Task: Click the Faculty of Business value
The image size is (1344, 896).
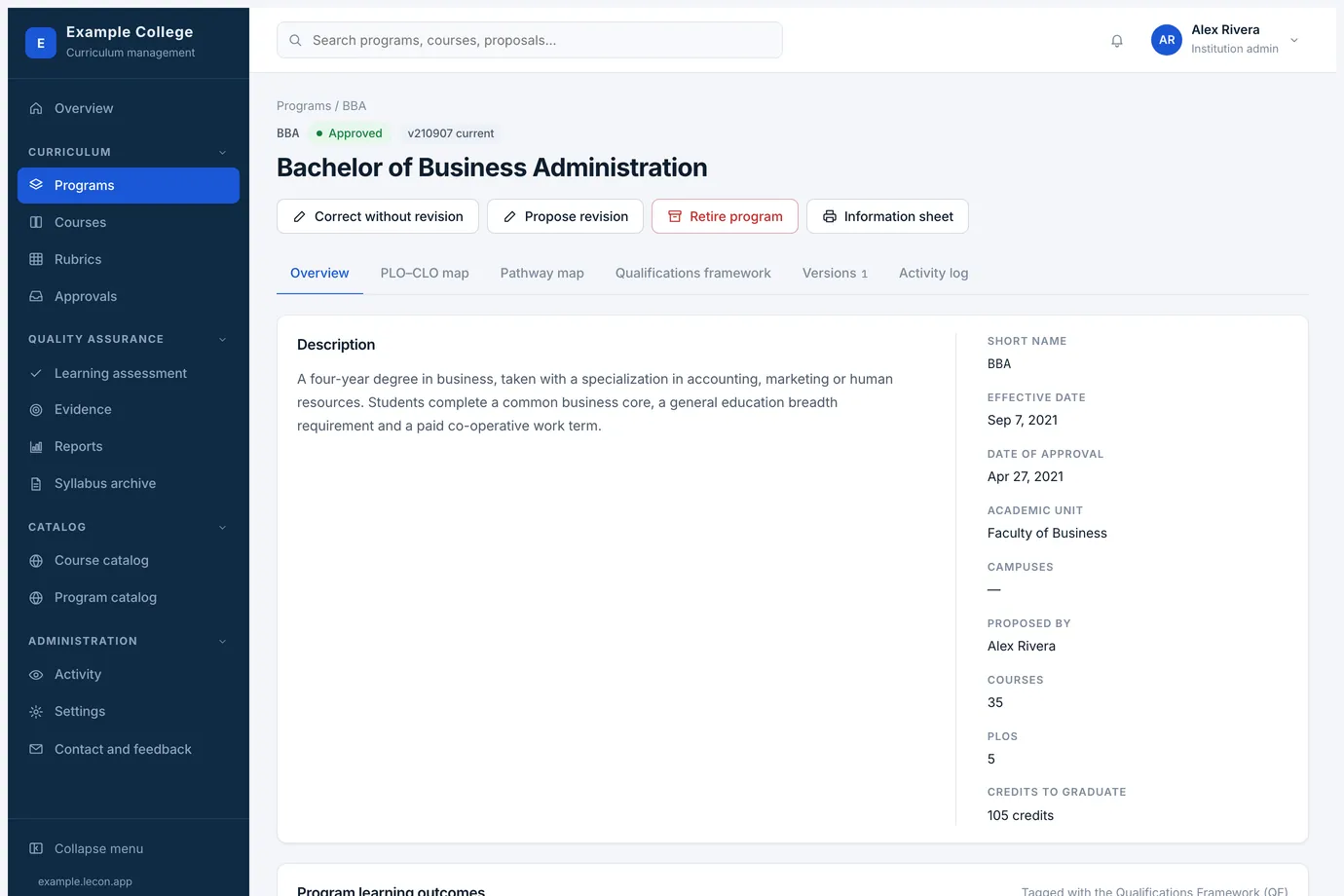Action: [x=1047, y=533]
